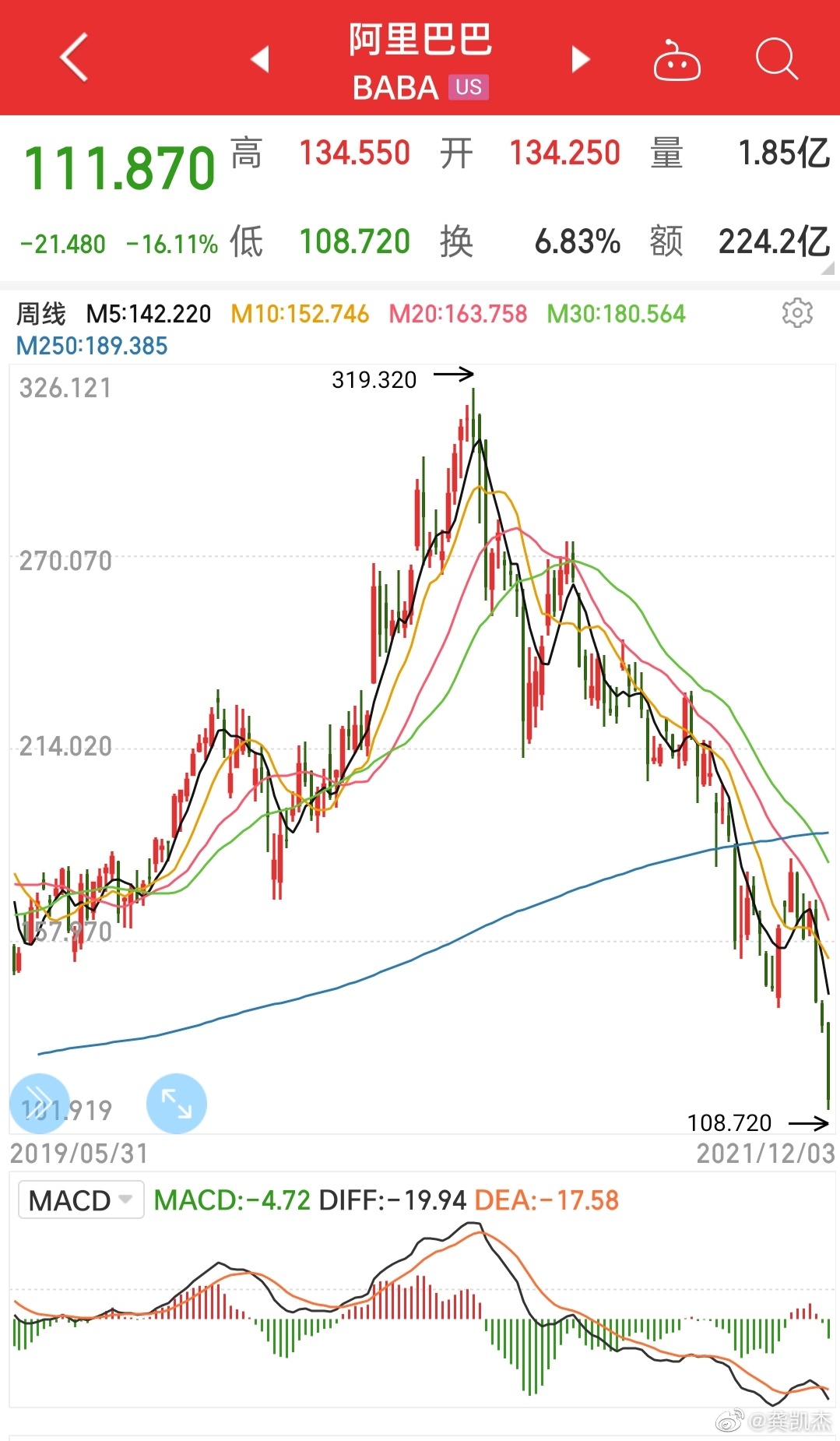Image resolution: width=840 pixels, height=1441 pixels.
Task: Open the robot assistant icon
Action: (x=677, y=60)
